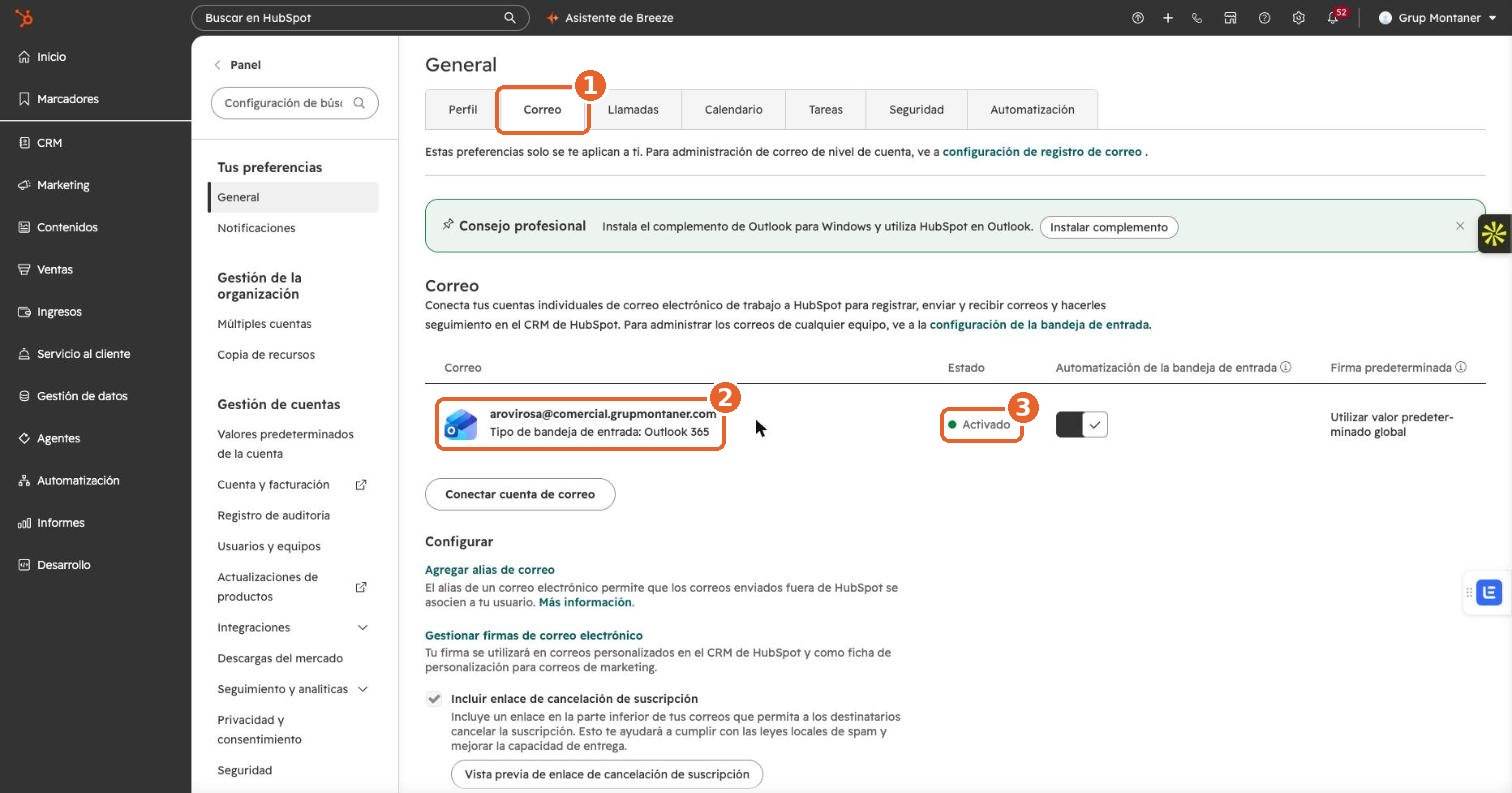This screenshot has width=1512, height=793.
Task: Open Notificaciones preferences
Action: 256,228
